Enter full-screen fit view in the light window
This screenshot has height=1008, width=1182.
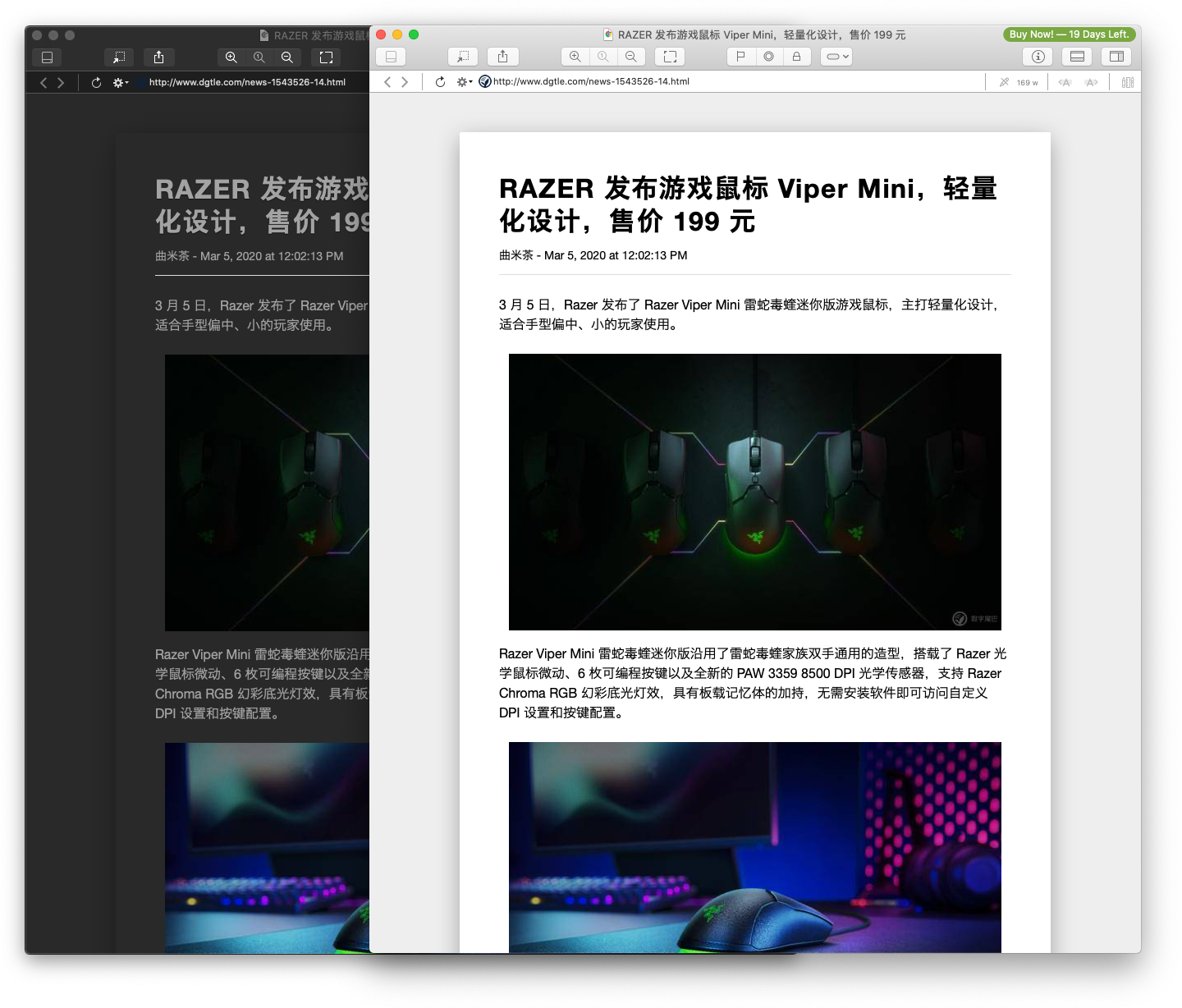670,57
